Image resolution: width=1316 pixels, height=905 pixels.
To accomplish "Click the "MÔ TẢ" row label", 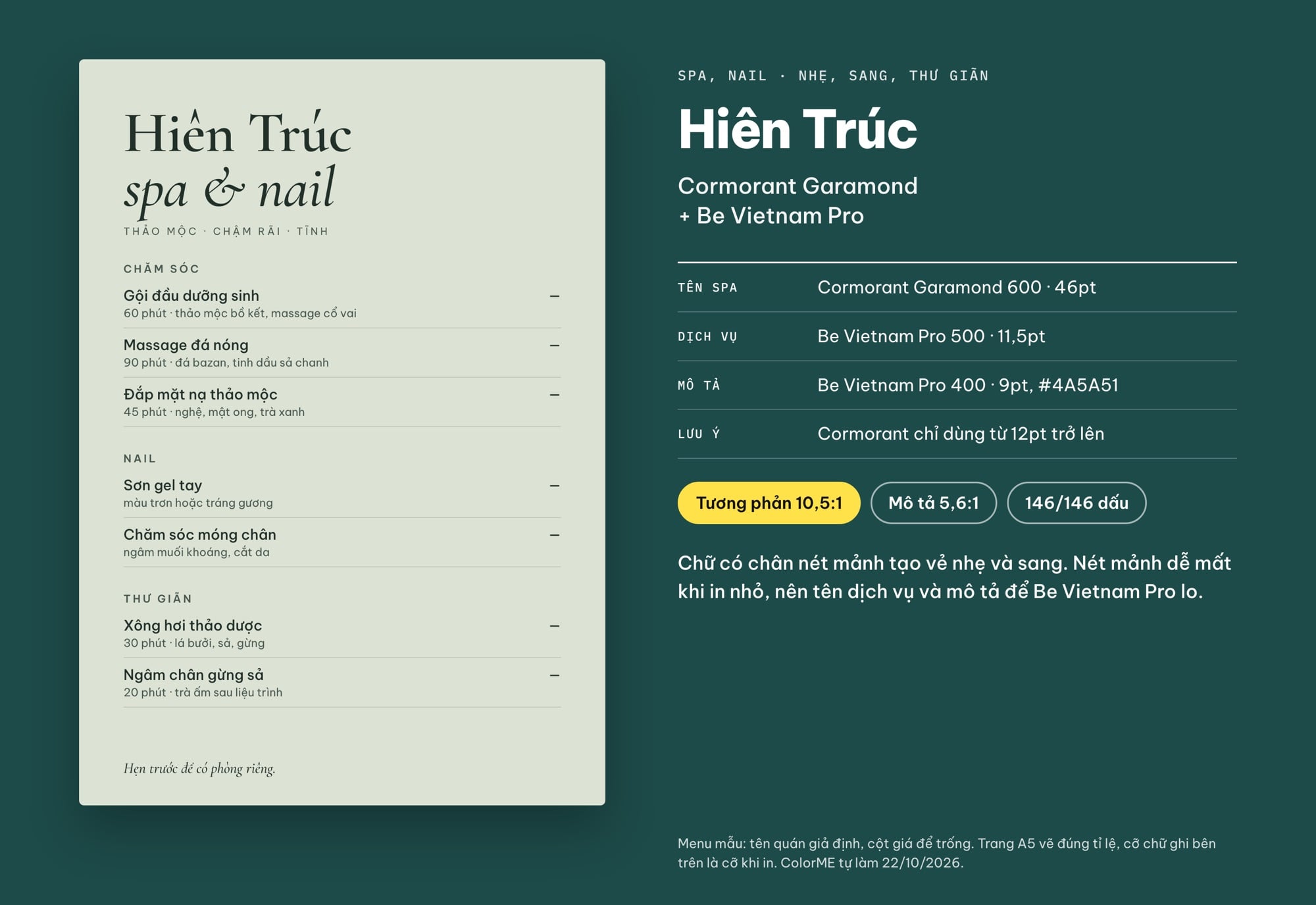I will coord(699,385).
